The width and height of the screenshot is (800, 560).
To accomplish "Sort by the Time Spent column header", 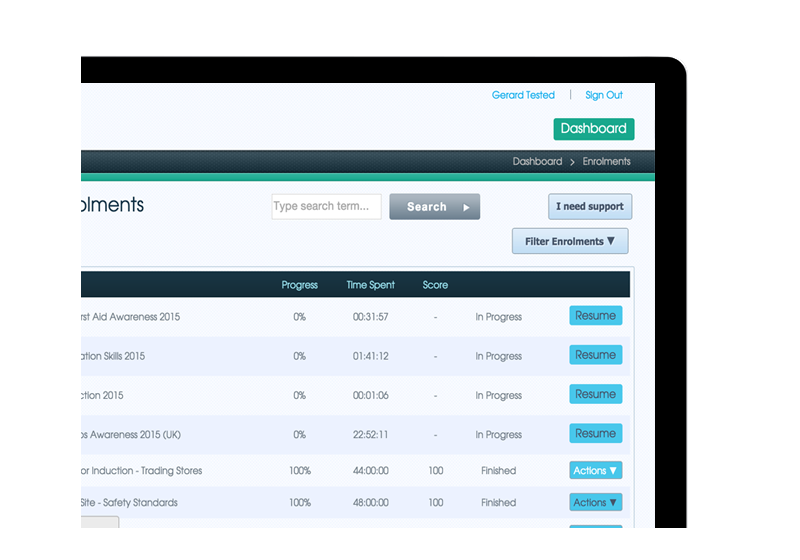I will coord(370,285).
